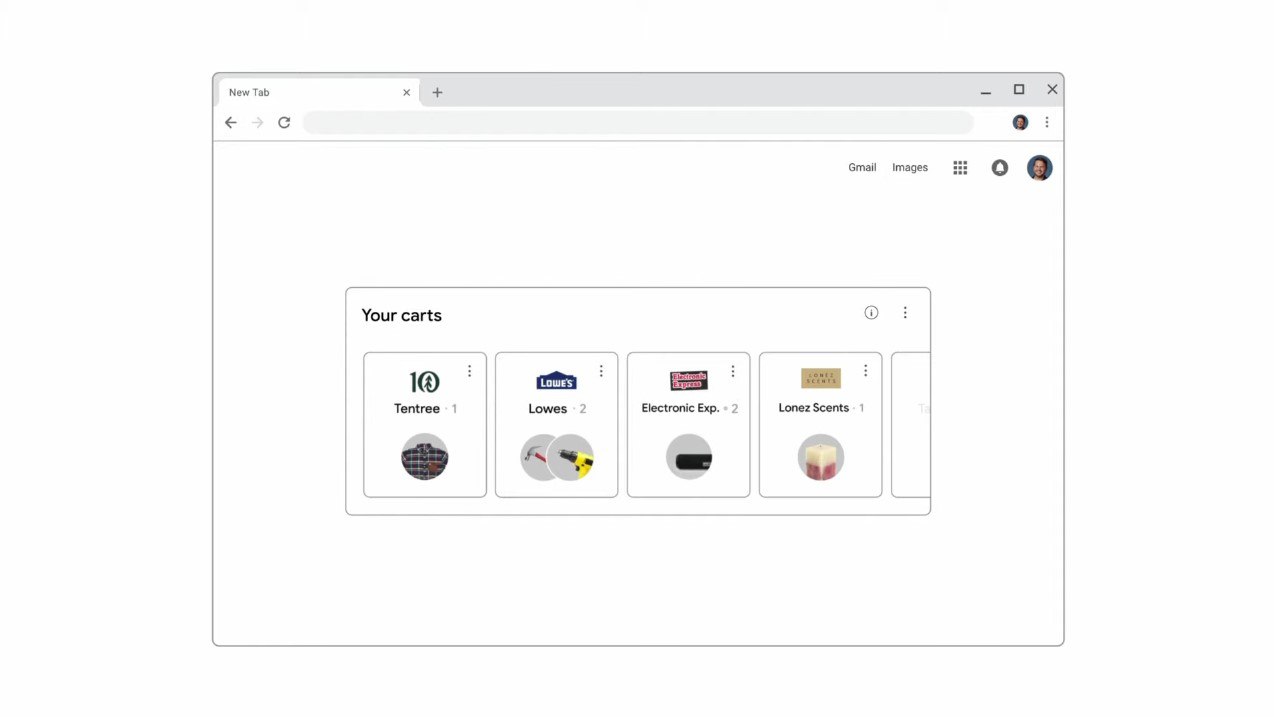Open the Lonez Scents candle thumbnail
Viewport: 1274px width, 717px height.
point(821,458)
